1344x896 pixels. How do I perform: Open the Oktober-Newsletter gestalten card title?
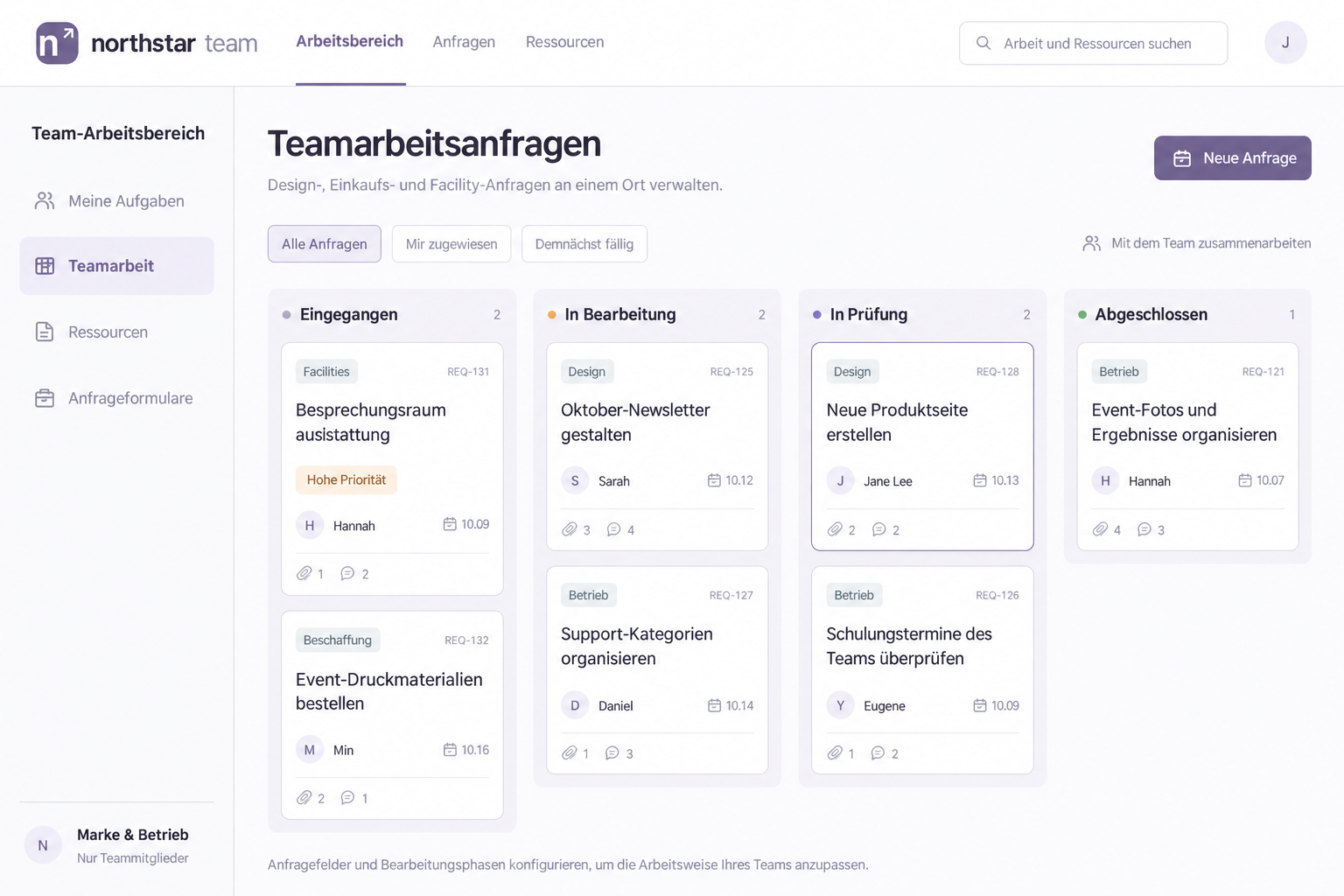[x=635, y=423]
